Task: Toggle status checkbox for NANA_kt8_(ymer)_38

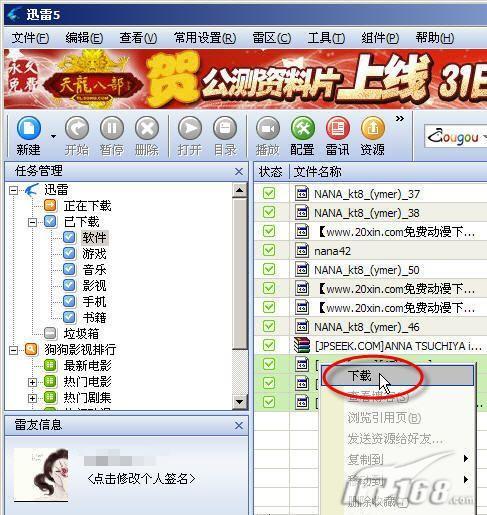Action: [x=269, y=212]
